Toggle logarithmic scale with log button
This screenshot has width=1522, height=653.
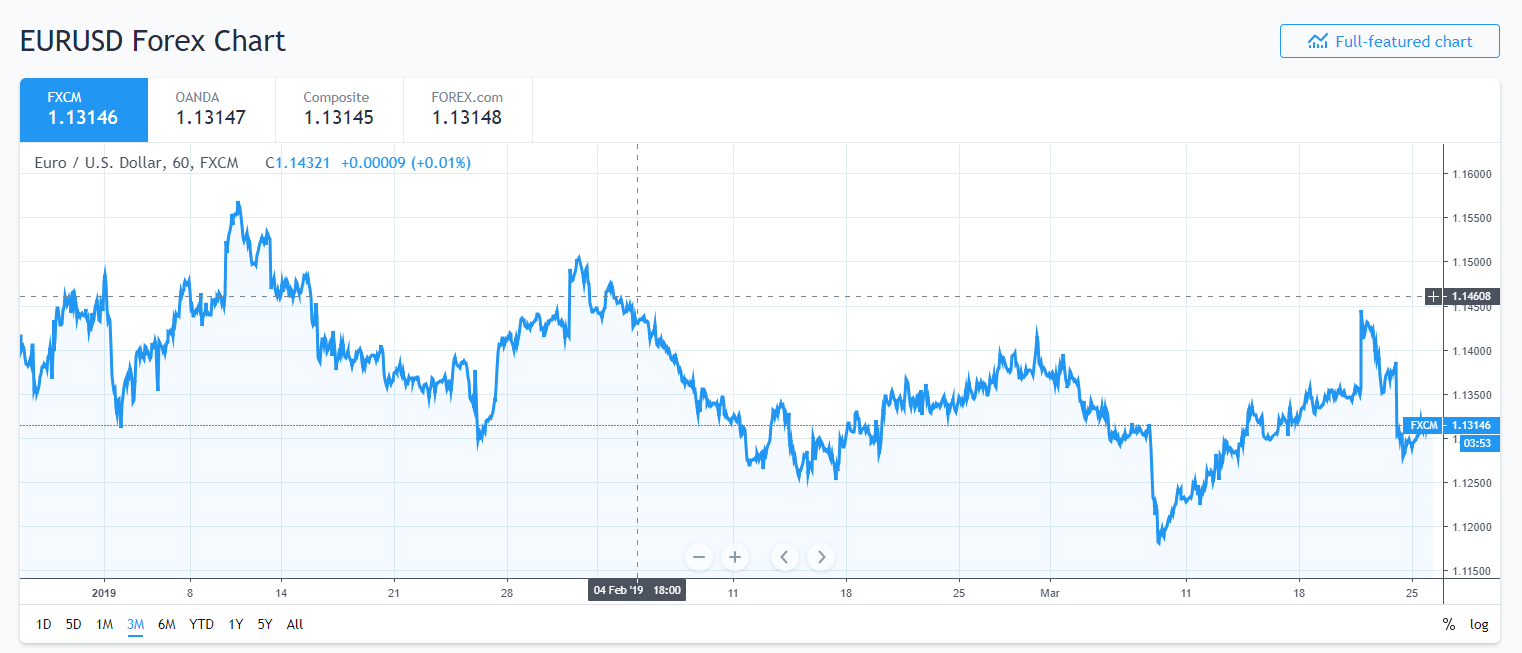1479,624
